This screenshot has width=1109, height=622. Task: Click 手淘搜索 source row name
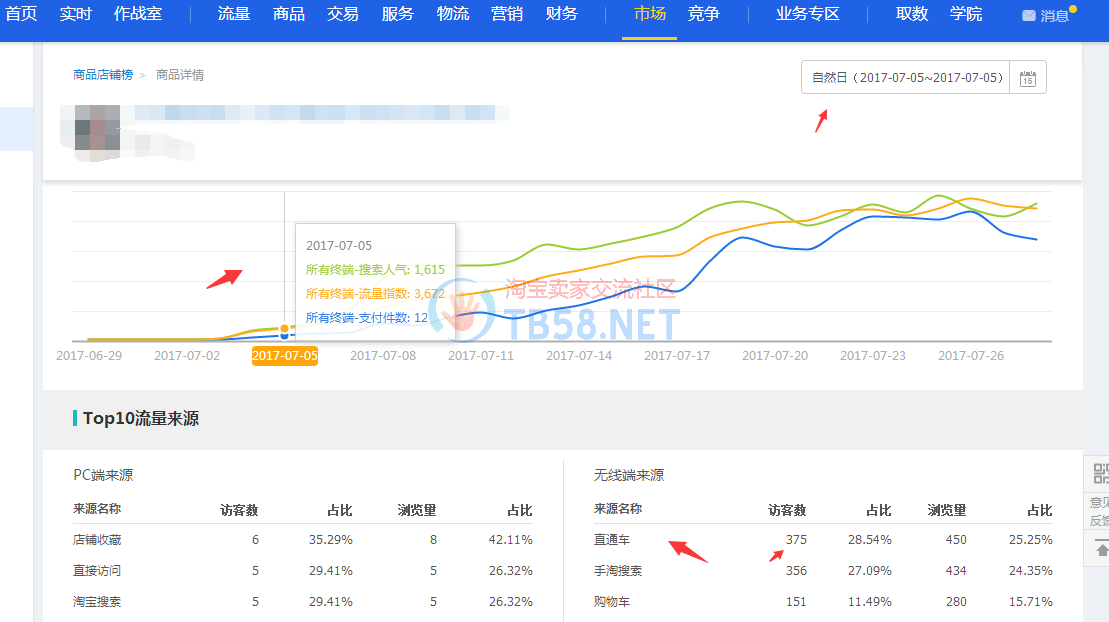tap(617, 571)
